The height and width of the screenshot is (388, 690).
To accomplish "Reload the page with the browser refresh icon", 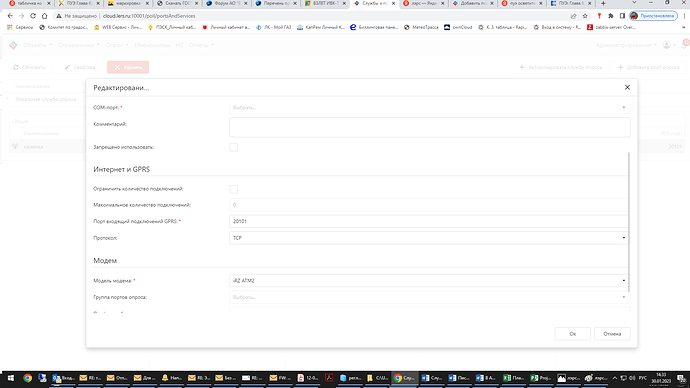I will point(33,16).
